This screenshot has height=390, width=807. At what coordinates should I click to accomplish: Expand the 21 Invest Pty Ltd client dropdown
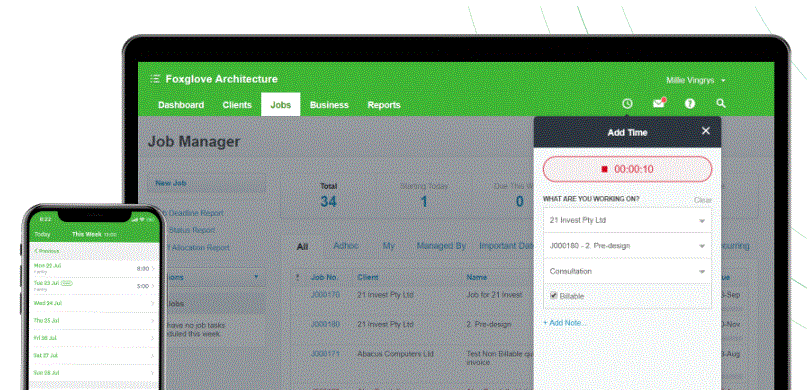click(x=627, y=220)
